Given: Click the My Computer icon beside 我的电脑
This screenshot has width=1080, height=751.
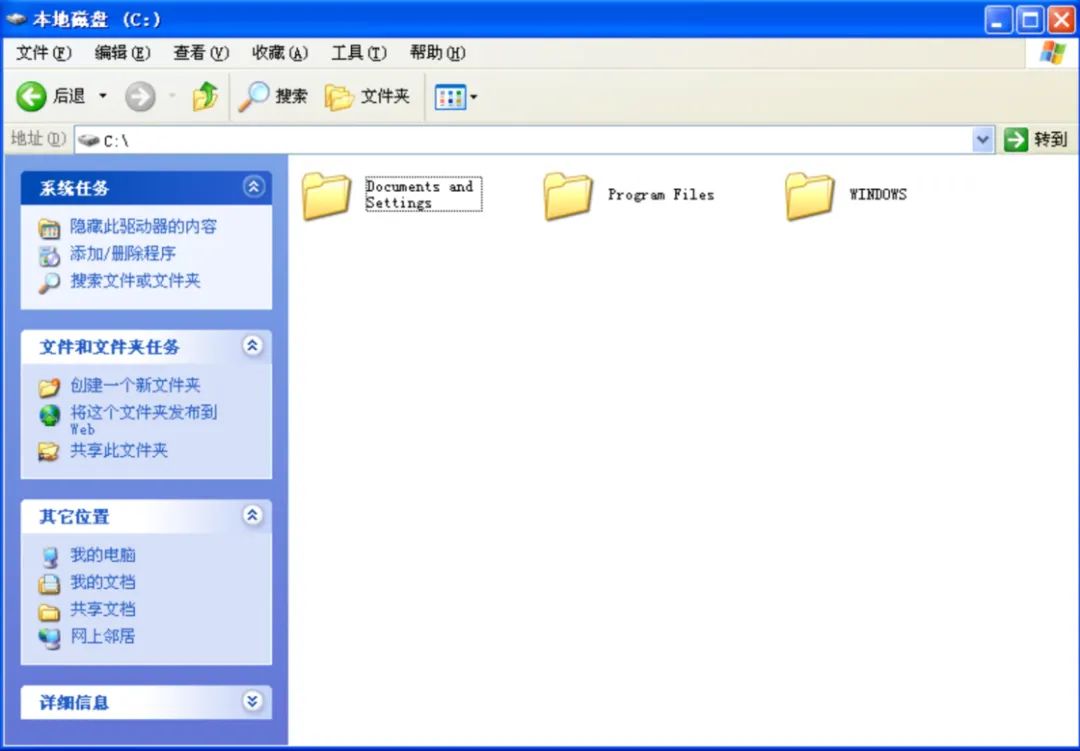Looking at the screenshot, I should tap(49, 557).
